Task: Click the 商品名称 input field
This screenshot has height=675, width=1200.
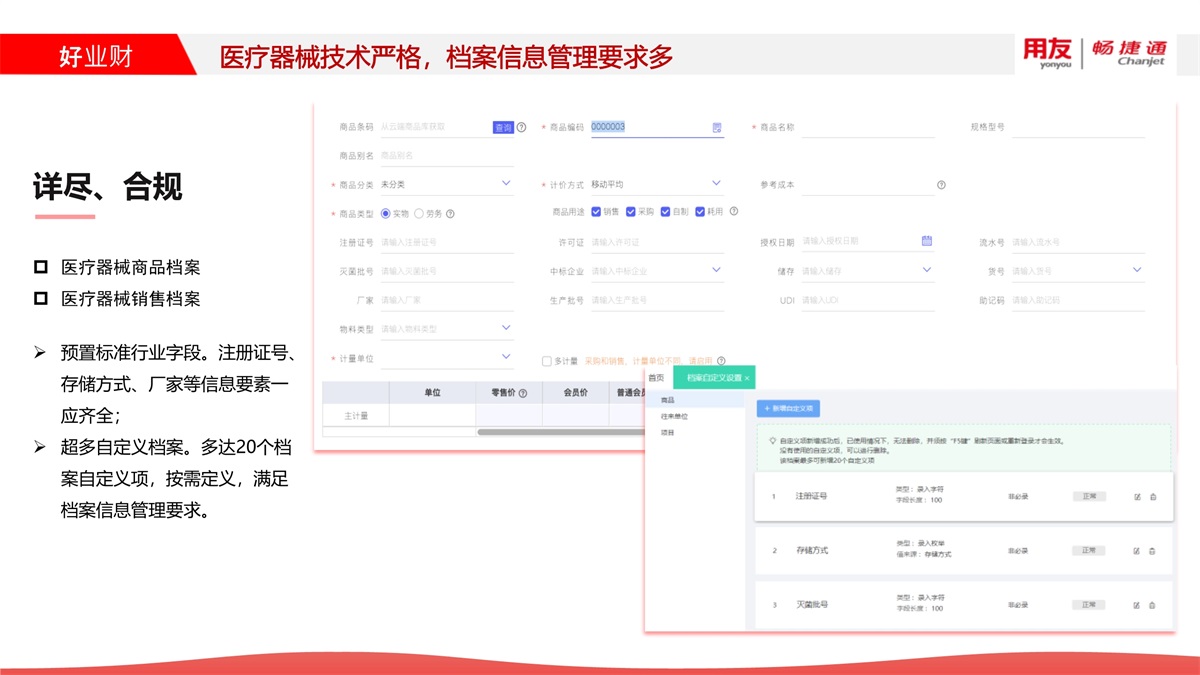Action: pos(867,128)
